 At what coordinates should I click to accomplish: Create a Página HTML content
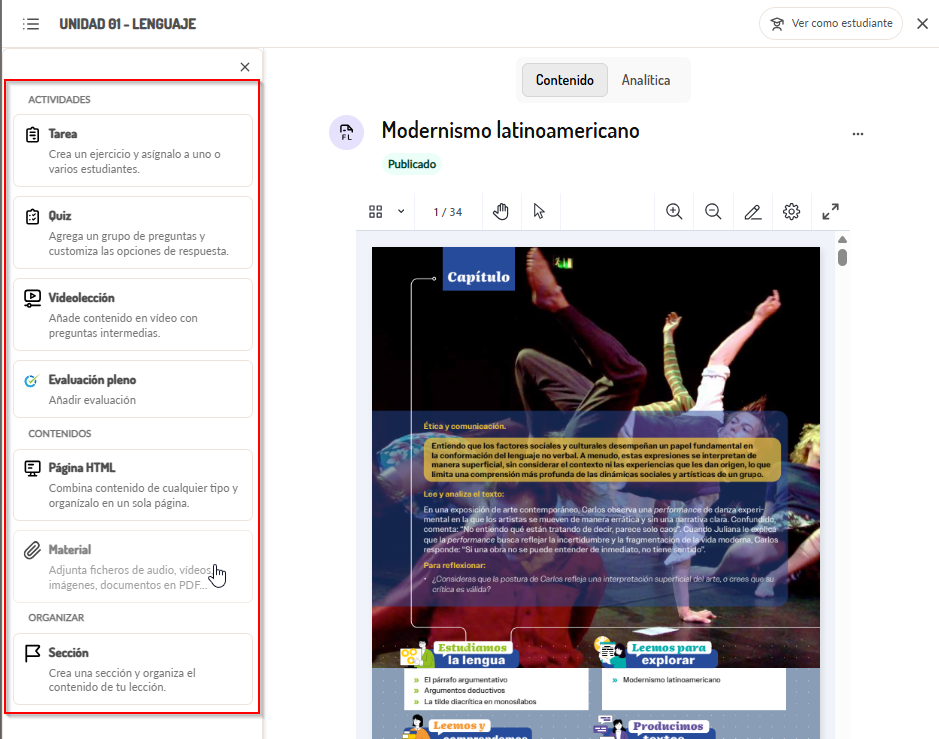(133, 484)
